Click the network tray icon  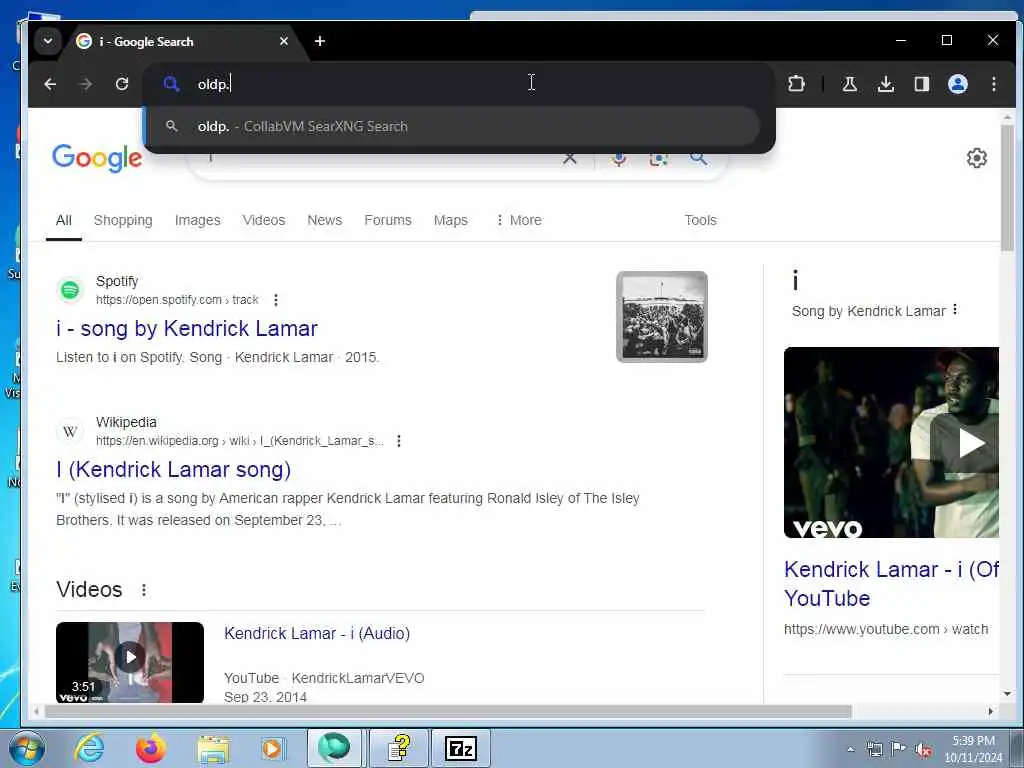tap(874, 749)
